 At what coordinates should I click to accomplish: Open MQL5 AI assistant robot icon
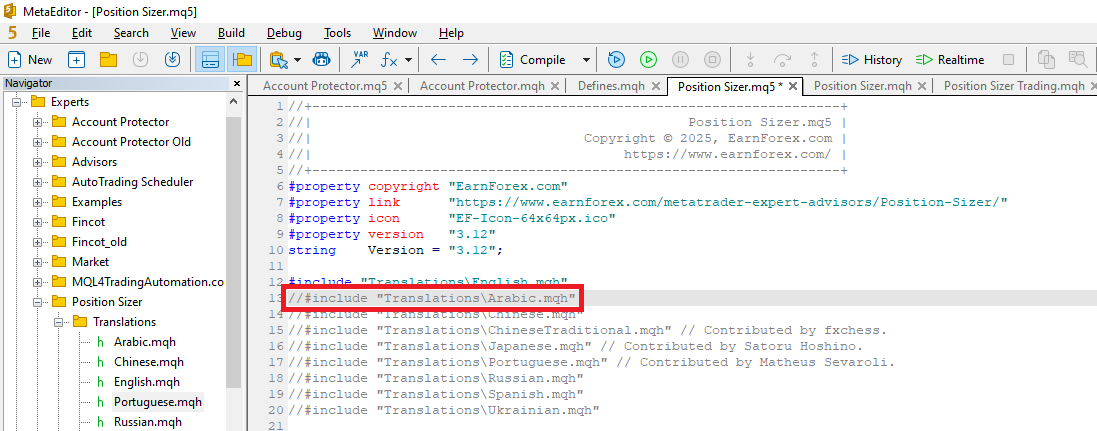321,60
